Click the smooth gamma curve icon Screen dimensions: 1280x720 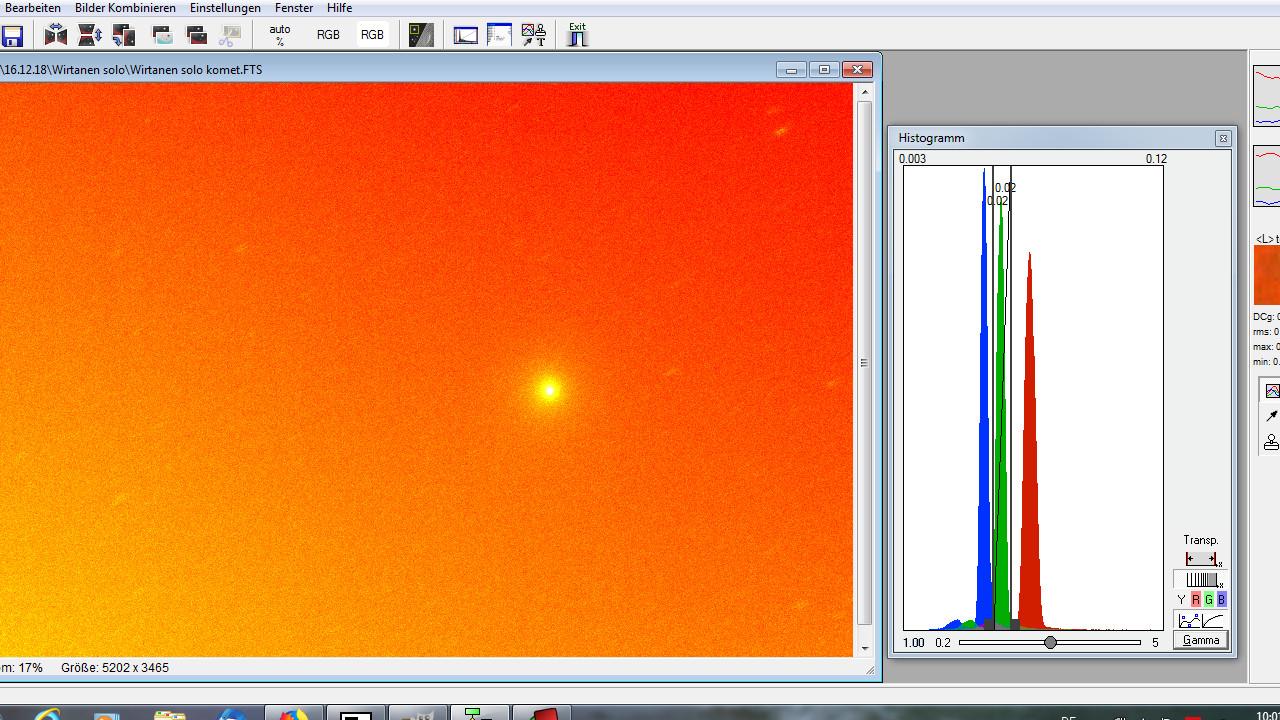pos(1213,621)
